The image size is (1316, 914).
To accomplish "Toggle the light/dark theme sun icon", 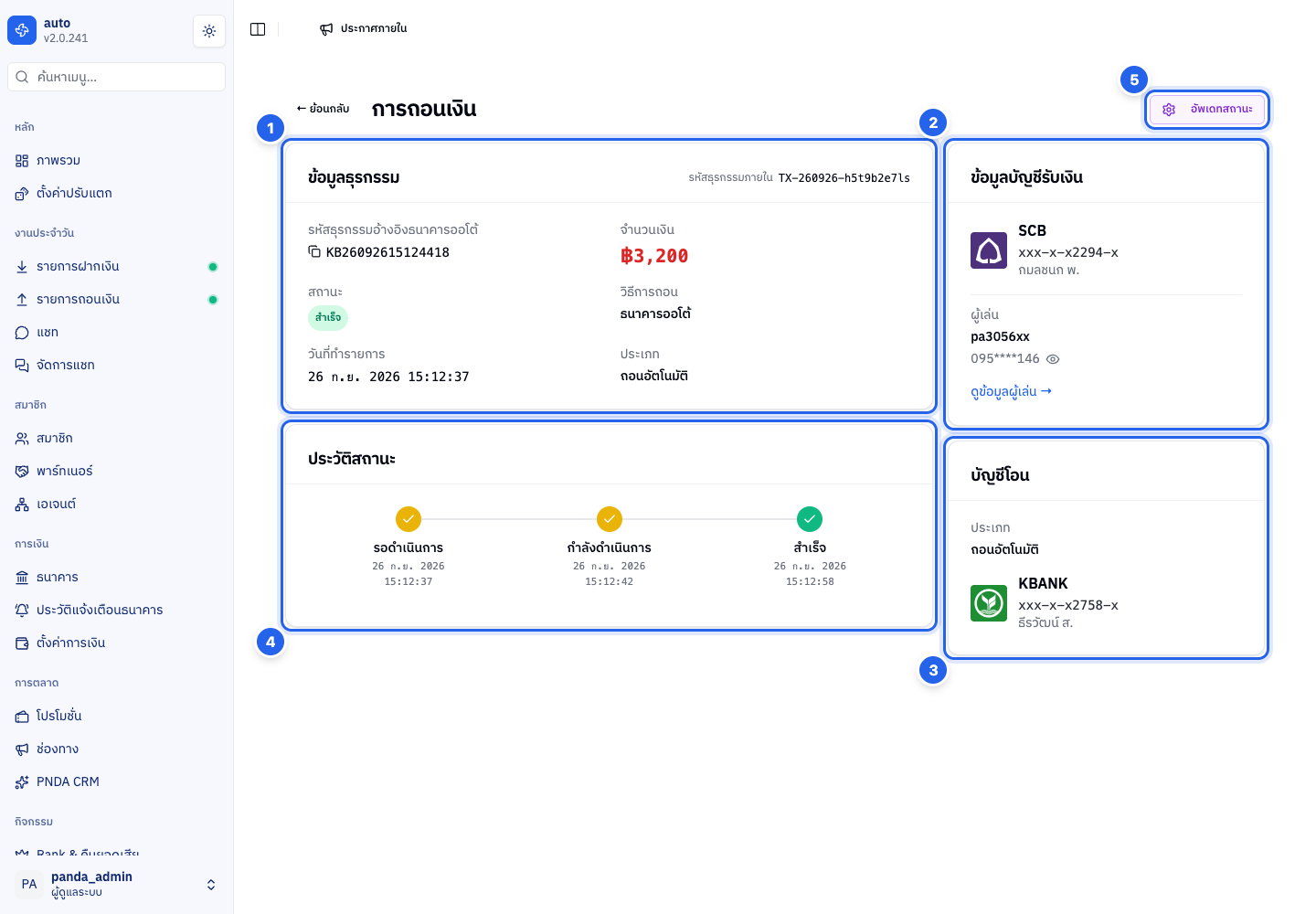I will (209, 31).
